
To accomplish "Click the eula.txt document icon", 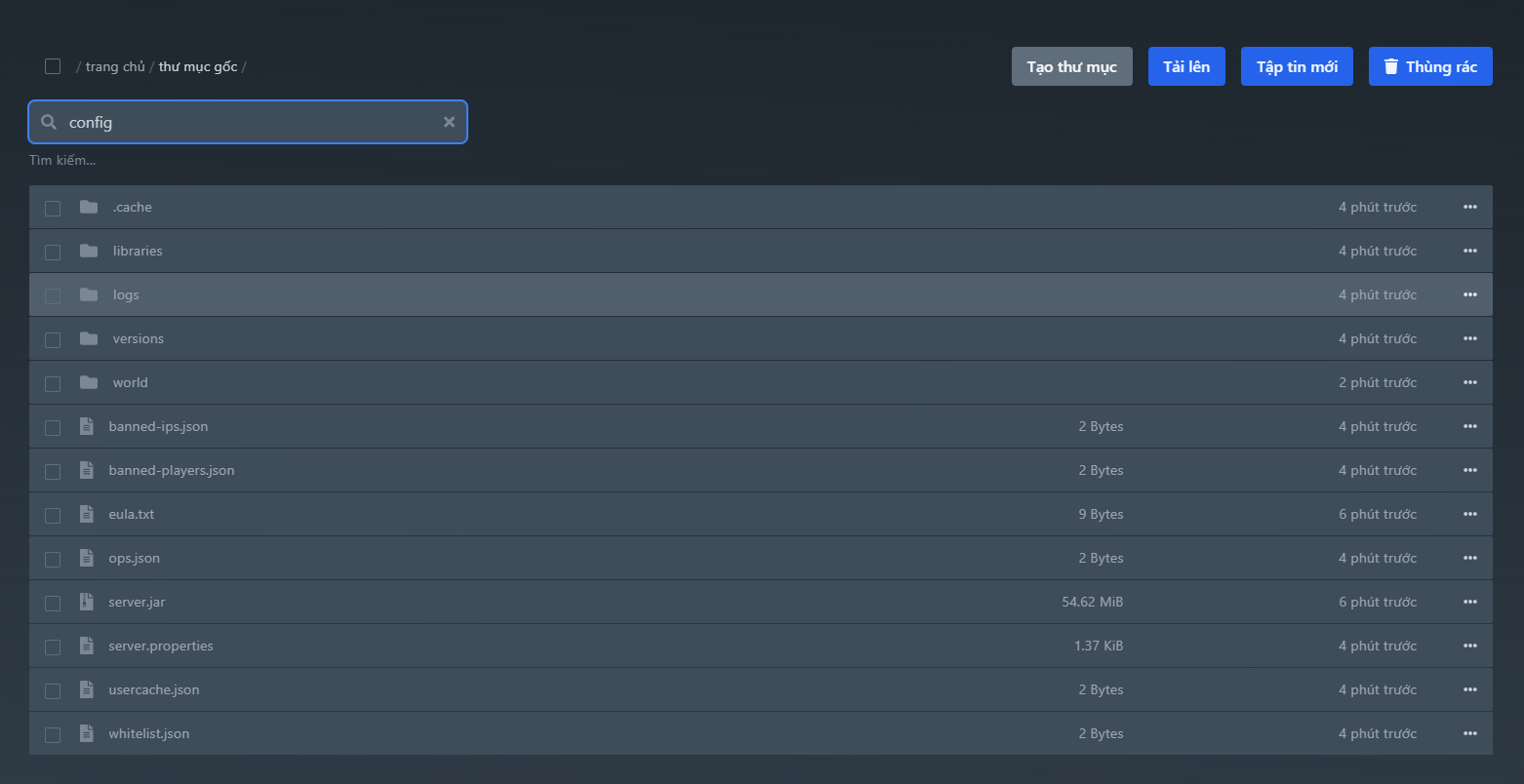I will pyautogui.click(x=87, y=514).
